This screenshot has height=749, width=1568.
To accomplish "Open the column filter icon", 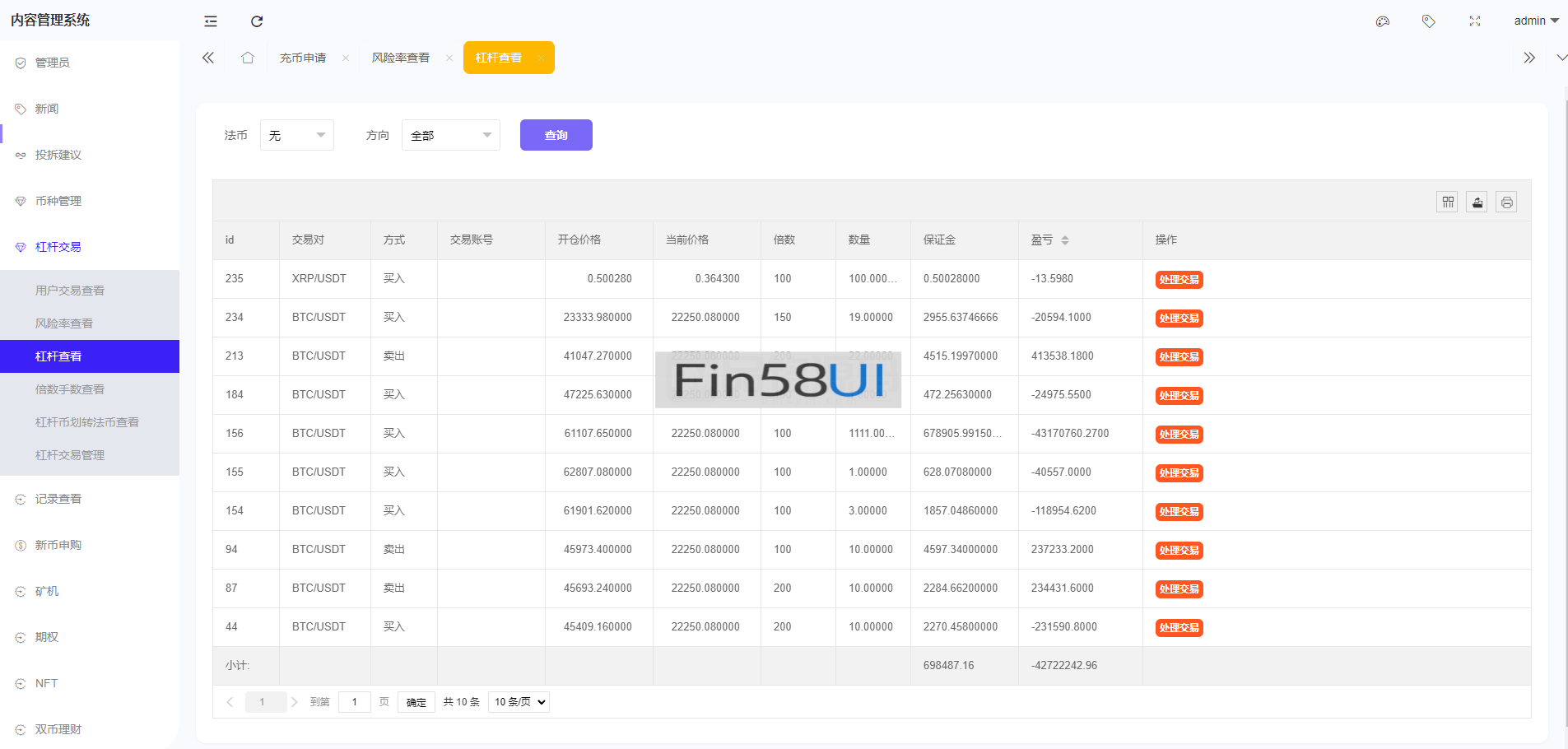I will click(1447, 202).
